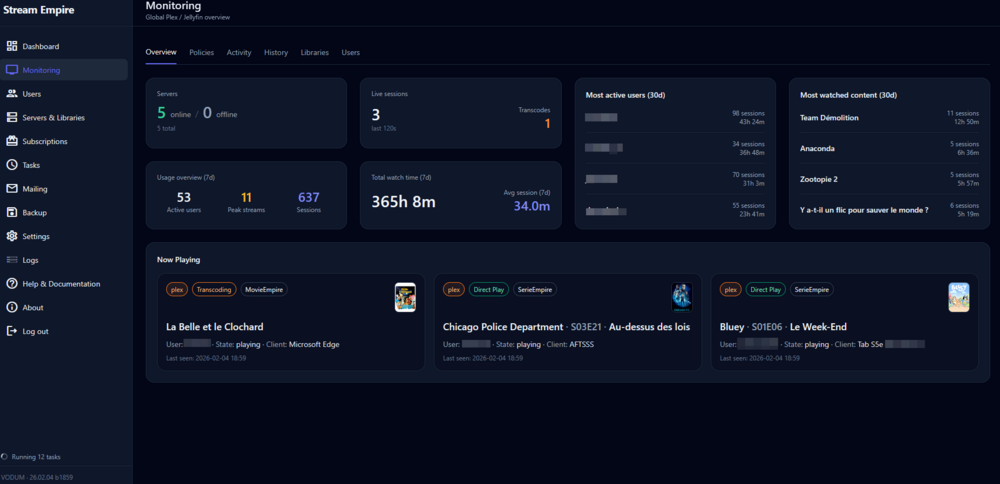Click the plex badge on Bluey card

(x=731, y=290)
